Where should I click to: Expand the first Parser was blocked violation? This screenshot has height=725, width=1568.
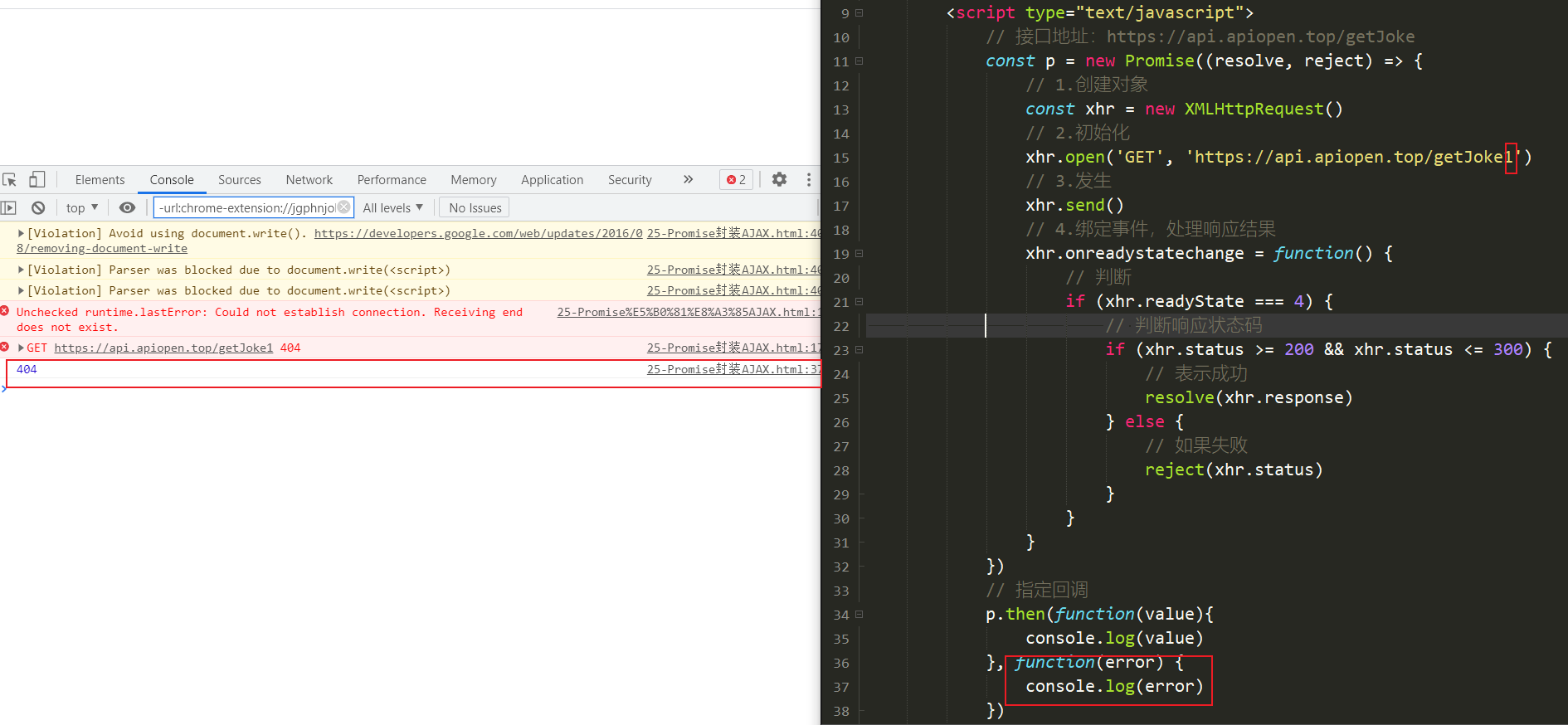point(21,270)
